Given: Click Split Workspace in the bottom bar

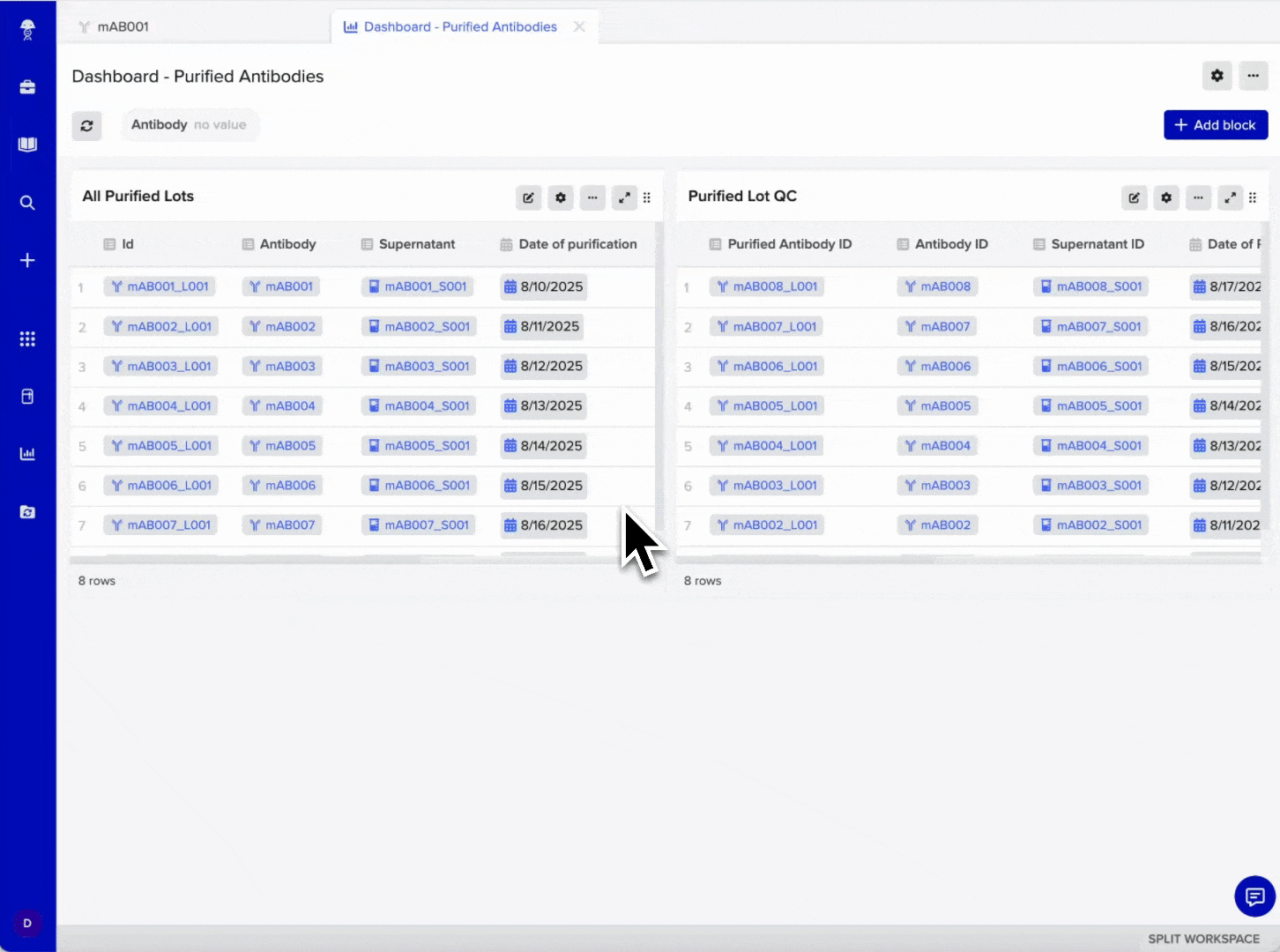Looking at the screenshot, I should pos(1202,939).
